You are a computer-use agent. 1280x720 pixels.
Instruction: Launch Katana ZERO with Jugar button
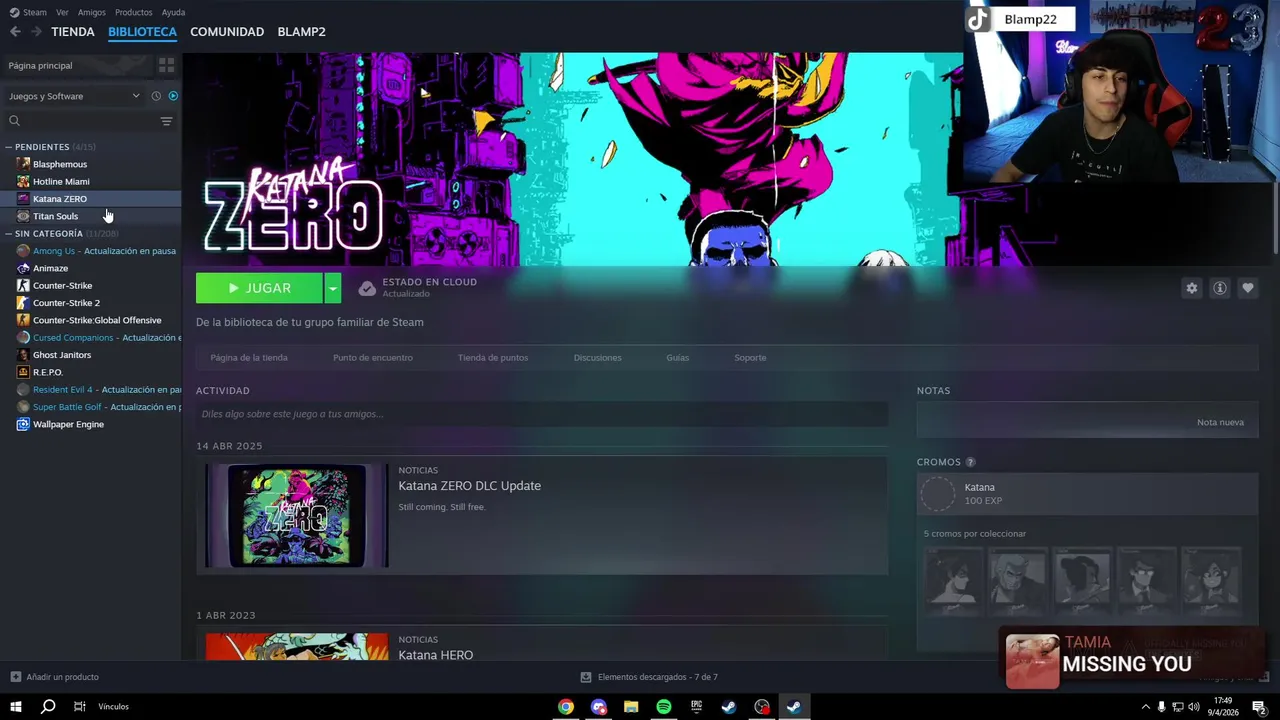[259, 288]
